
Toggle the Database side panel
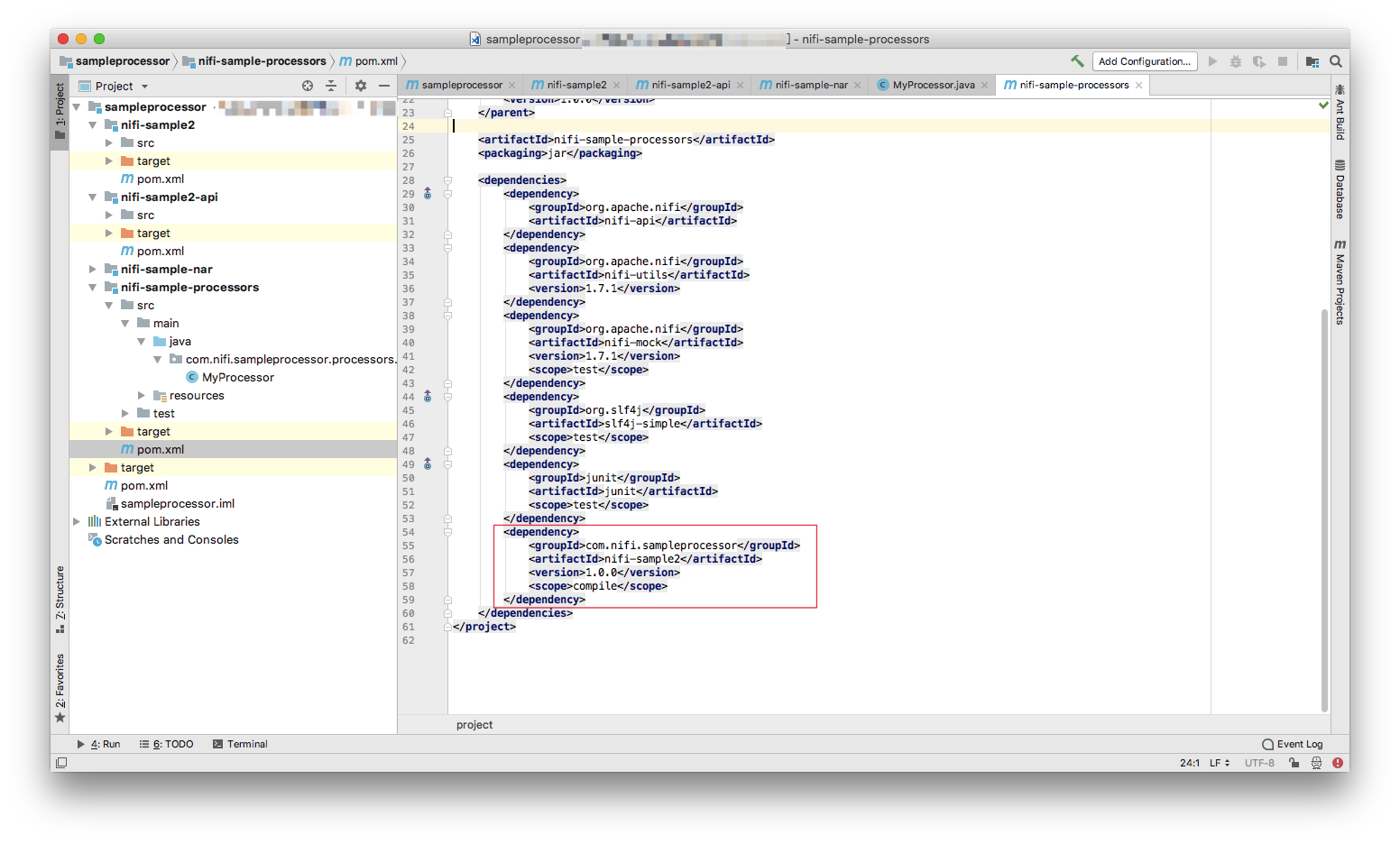(1340, 189)
